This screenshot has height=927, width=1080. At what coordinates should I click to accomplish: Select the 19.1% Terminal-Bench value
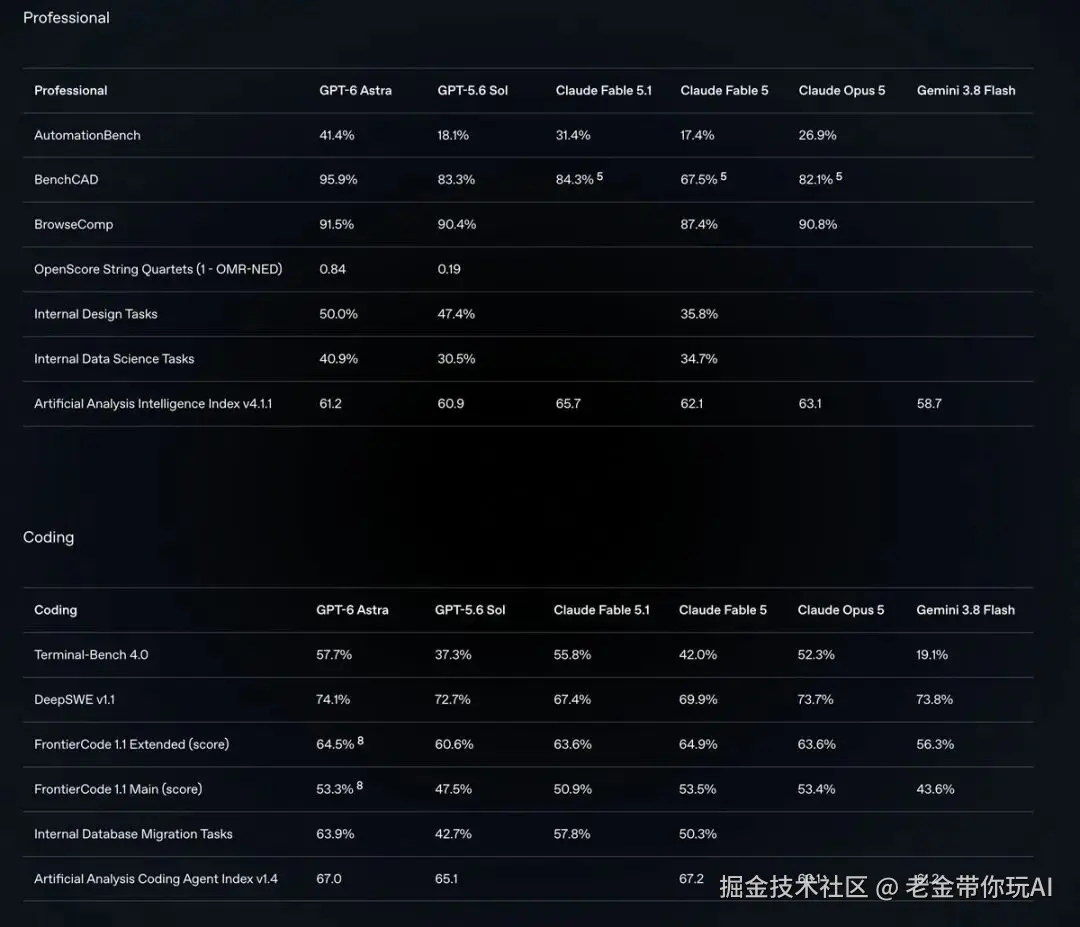coord(932,654)
